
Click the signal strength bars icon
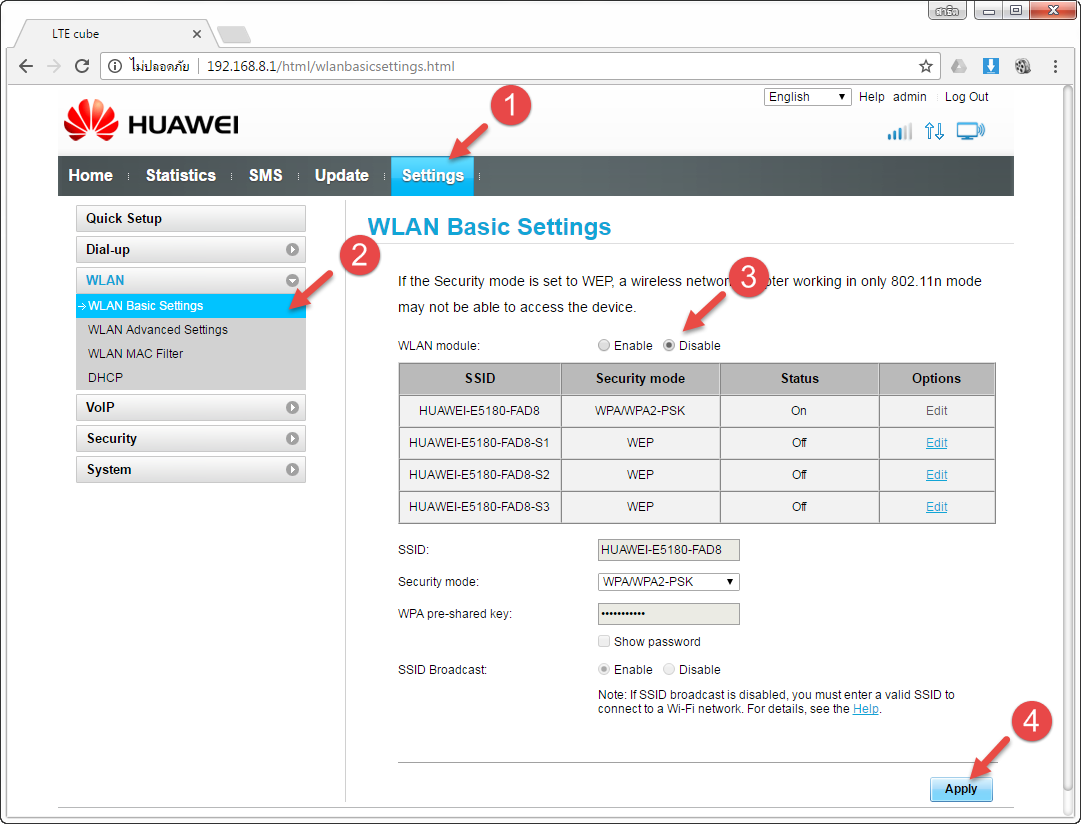tap(900, 131)
